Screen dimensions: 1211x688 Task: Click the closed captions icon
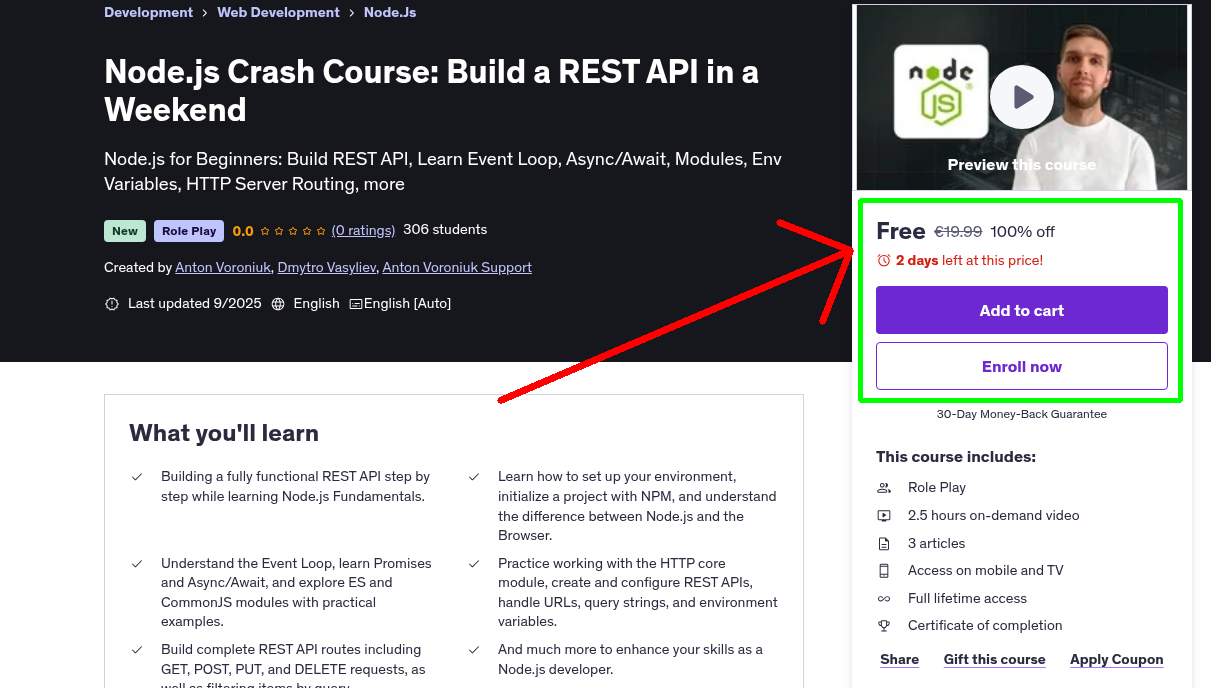[355, 304]
